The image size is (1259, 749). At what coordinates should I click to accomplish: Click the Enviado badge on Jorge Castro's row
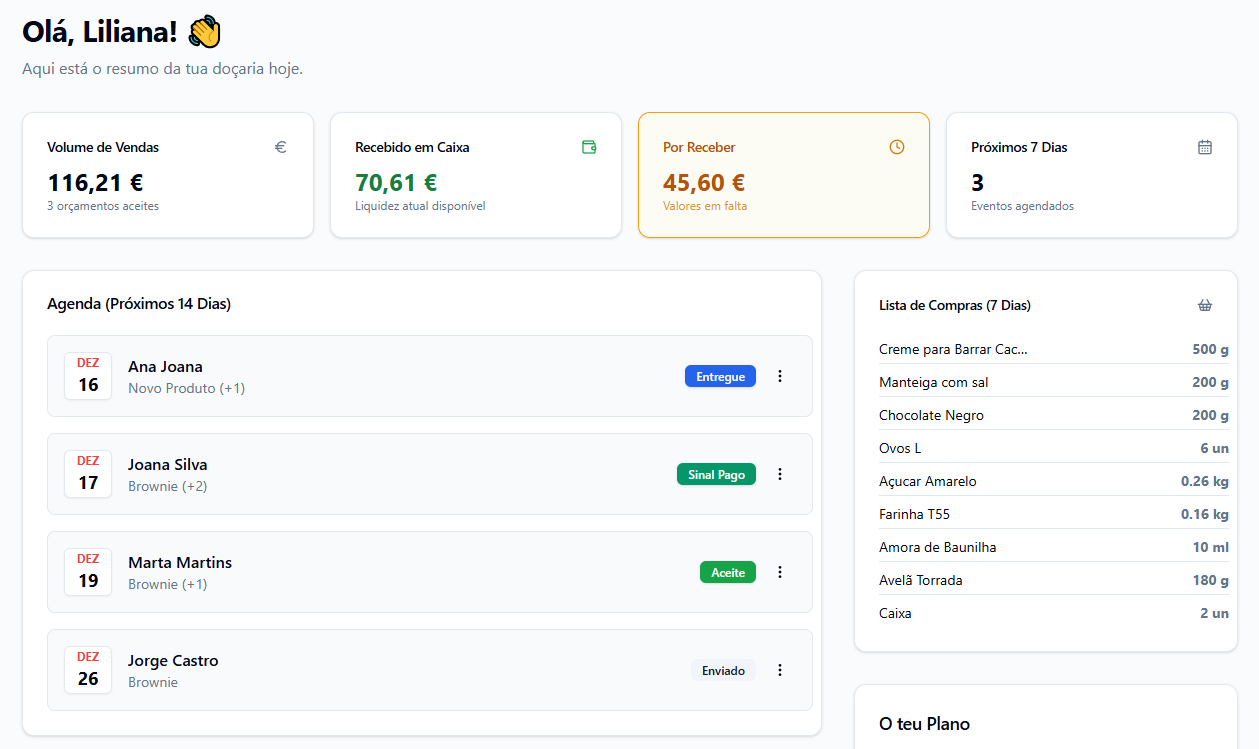click(722, 670)
